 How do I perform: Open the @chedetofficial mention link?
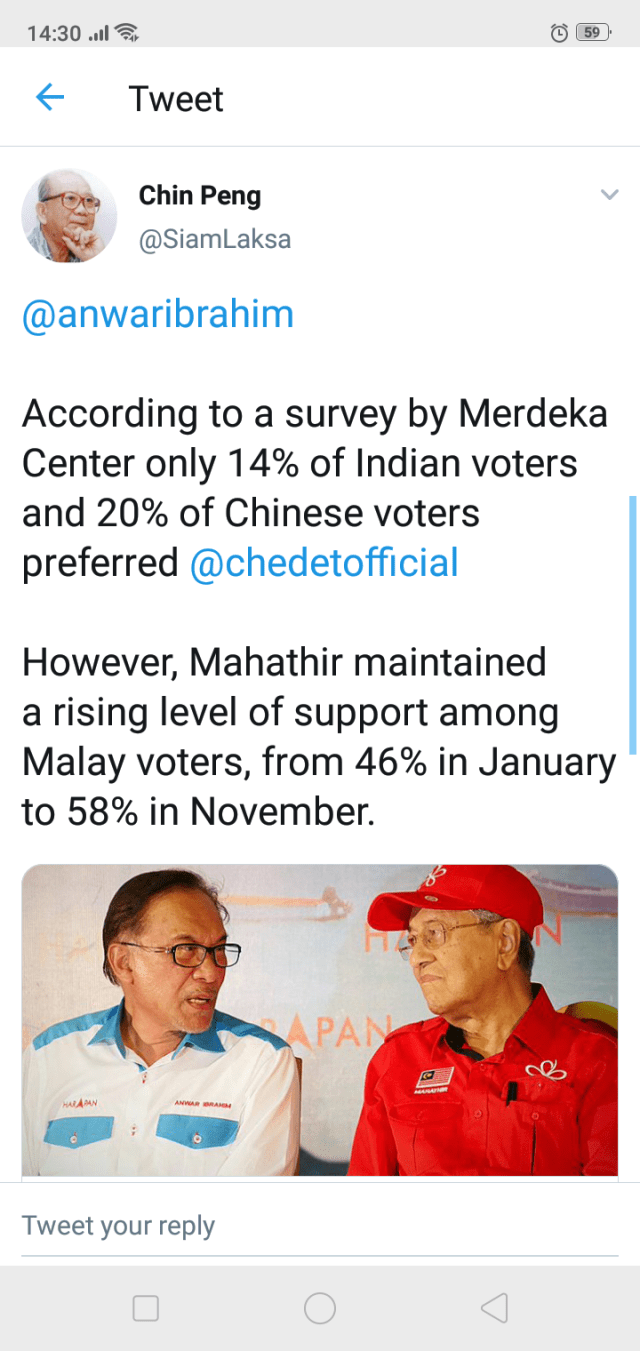(324, 563)
